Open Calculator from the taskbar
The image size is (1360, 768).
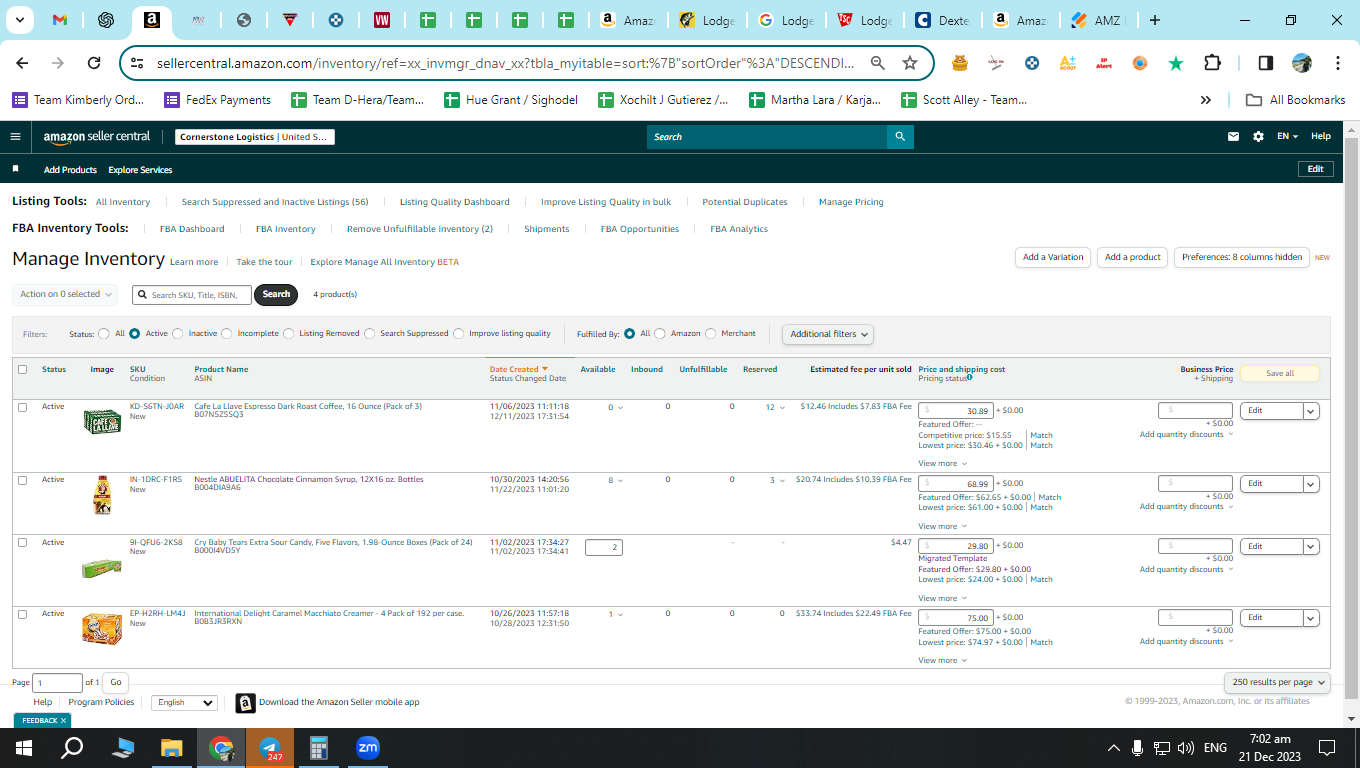(x=319, y=748)
